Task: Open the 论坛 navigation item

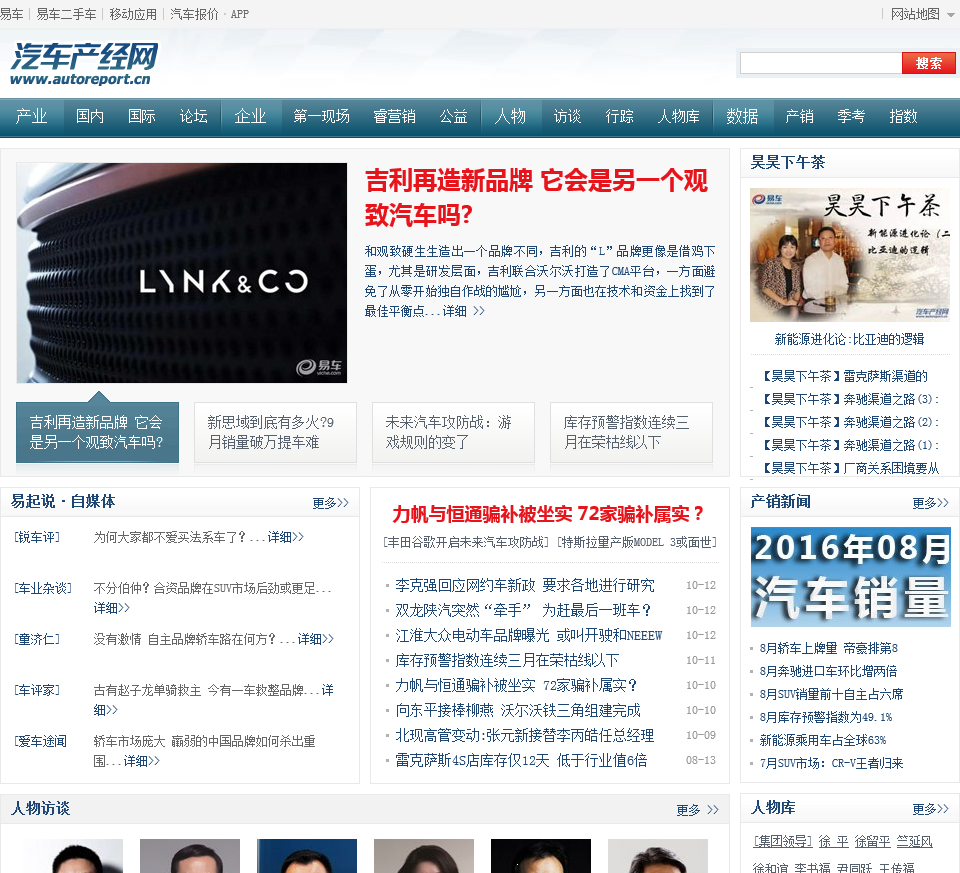Action: (193, 116)
